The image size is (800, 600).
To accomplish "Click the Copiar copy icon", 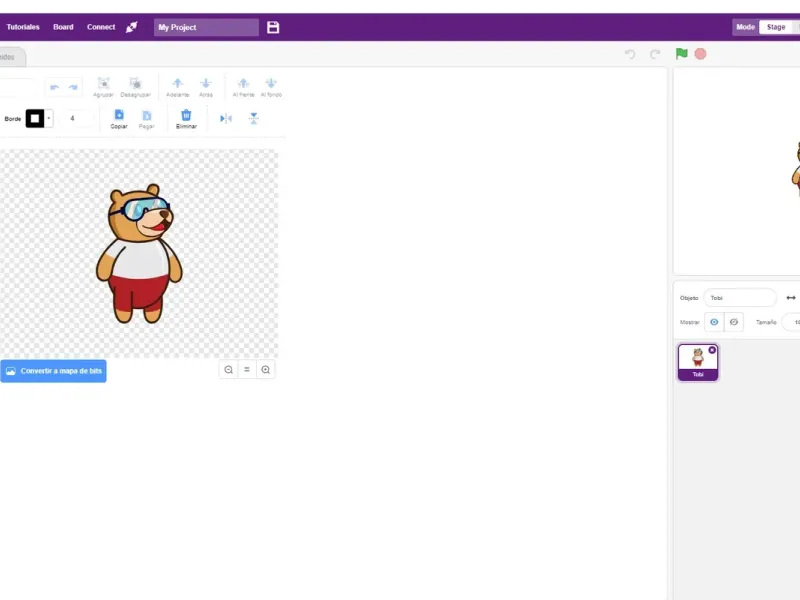I will 119,119.
